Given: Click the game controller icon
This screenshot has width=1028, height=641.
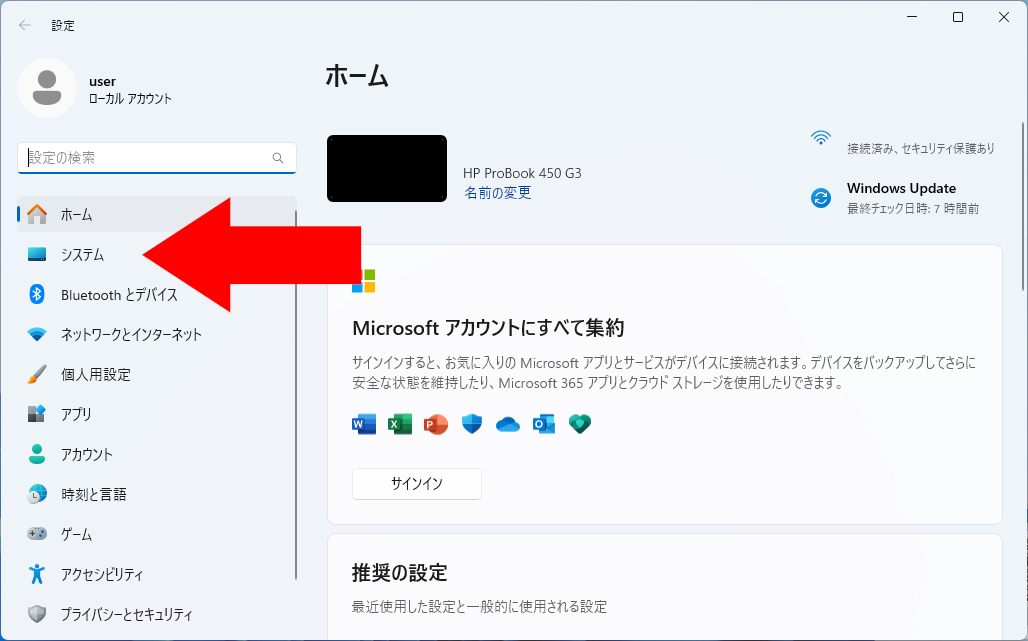Looking at the screenshot, I should 37,534.
